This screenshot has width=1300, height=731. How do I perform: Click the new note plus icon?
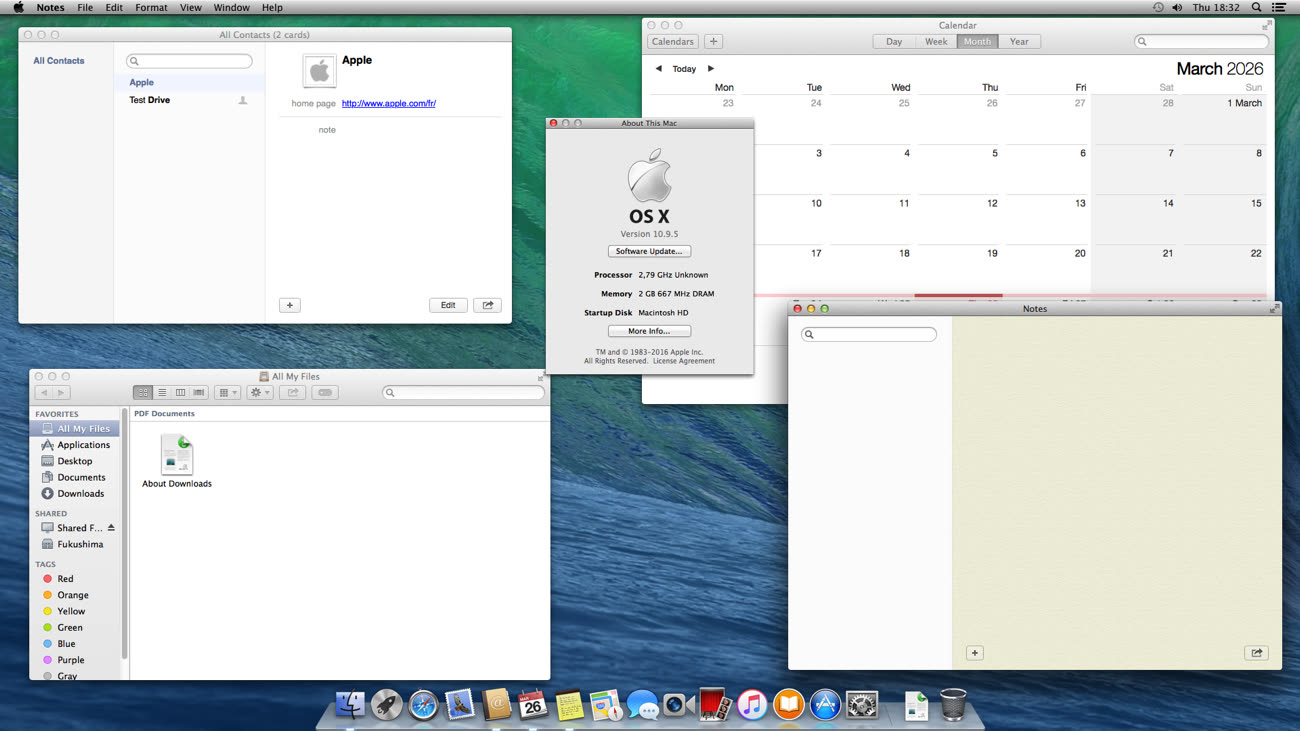(974, 653)
